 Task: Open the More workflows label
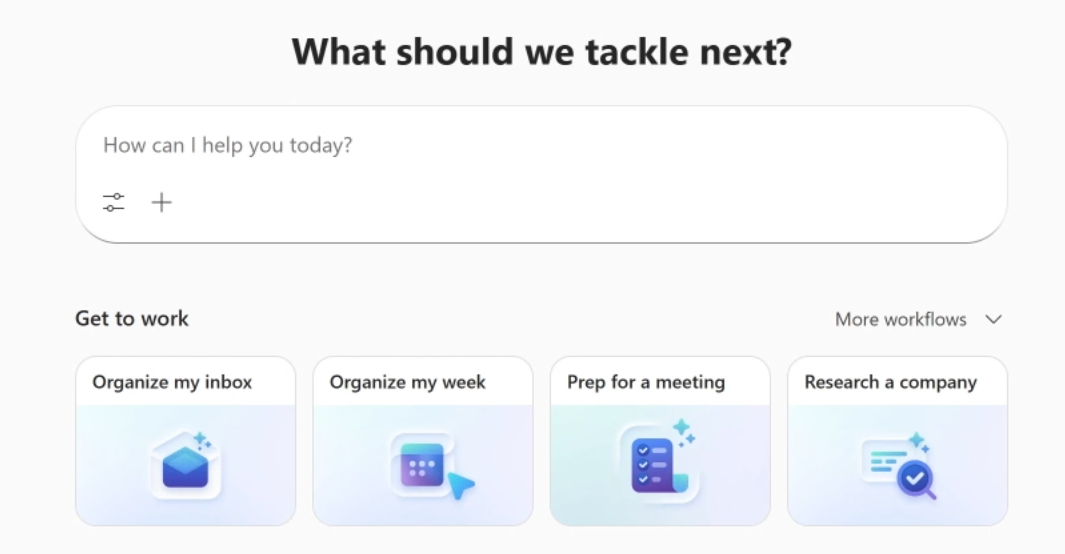(x=900, y=320)
